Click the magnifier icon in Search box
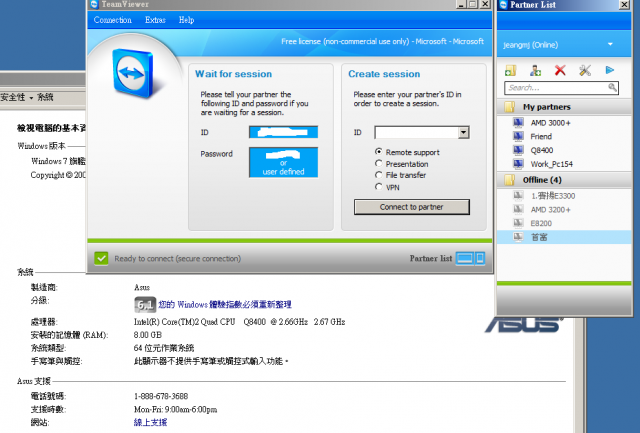Viewport: 640px width, 433px height. tap(612, 87)
